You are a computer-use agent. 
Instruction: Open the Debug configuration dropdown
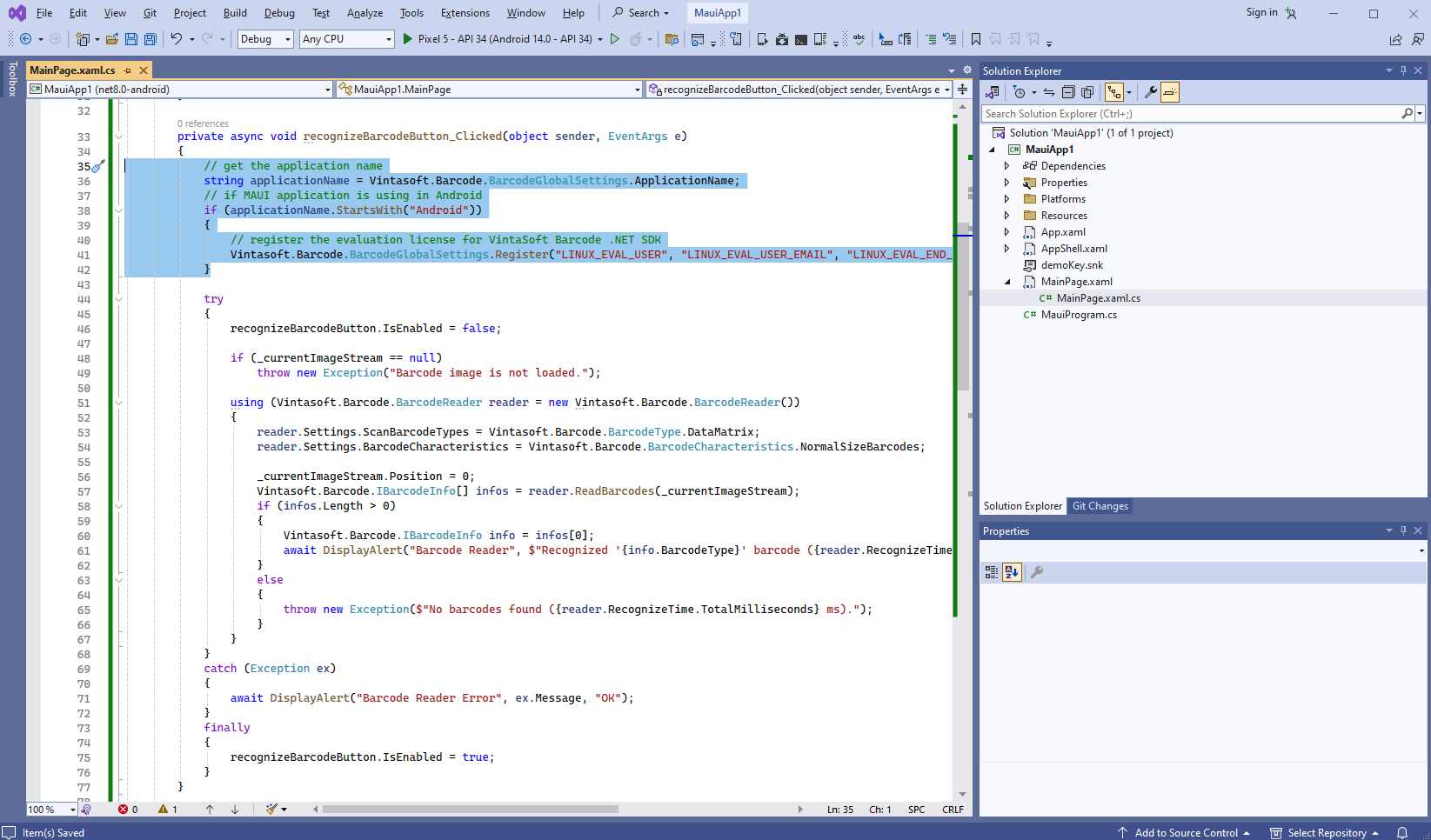[x=265, y=39]
